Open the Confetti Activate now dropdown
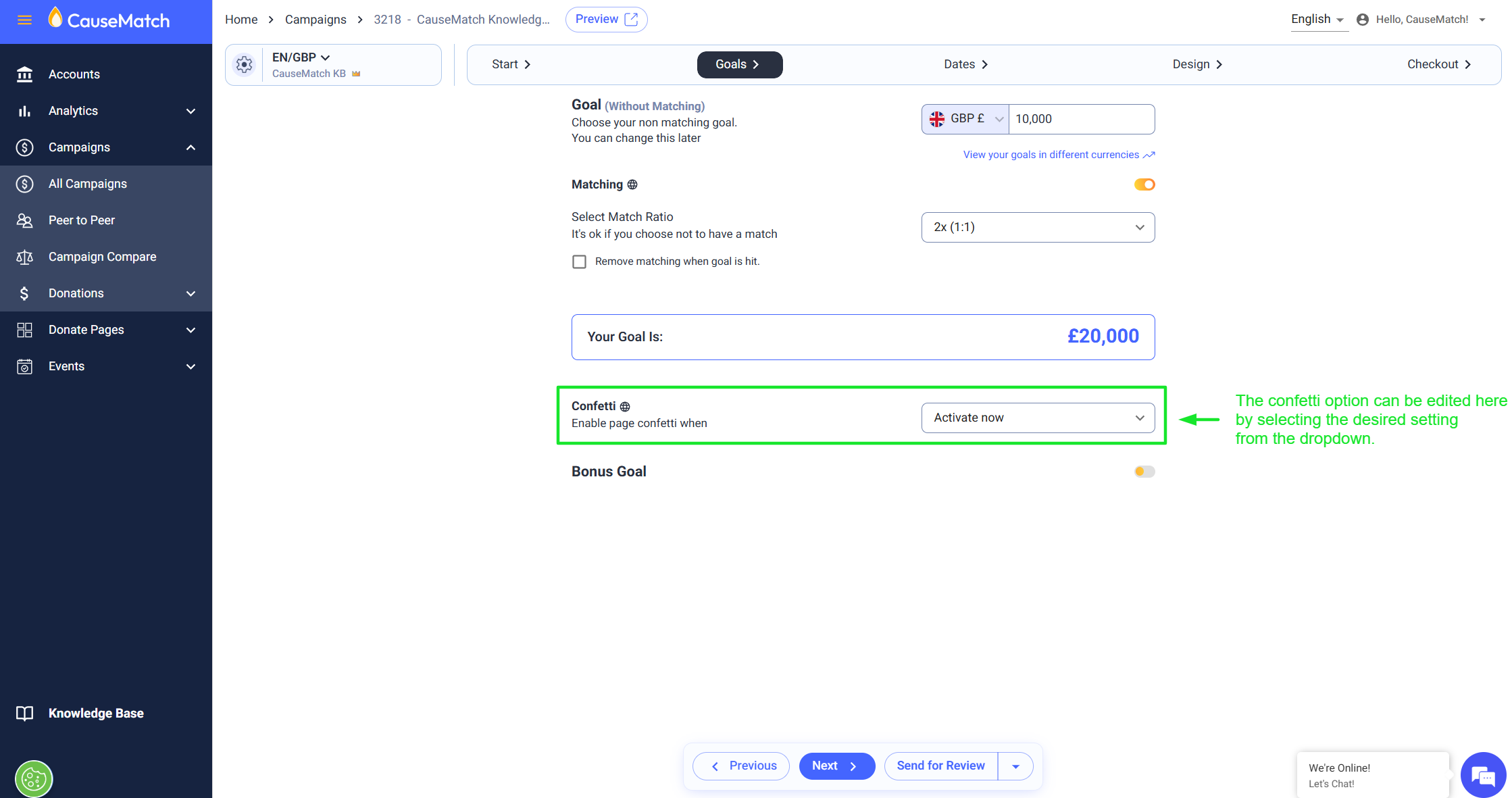 pos(1038,418)
